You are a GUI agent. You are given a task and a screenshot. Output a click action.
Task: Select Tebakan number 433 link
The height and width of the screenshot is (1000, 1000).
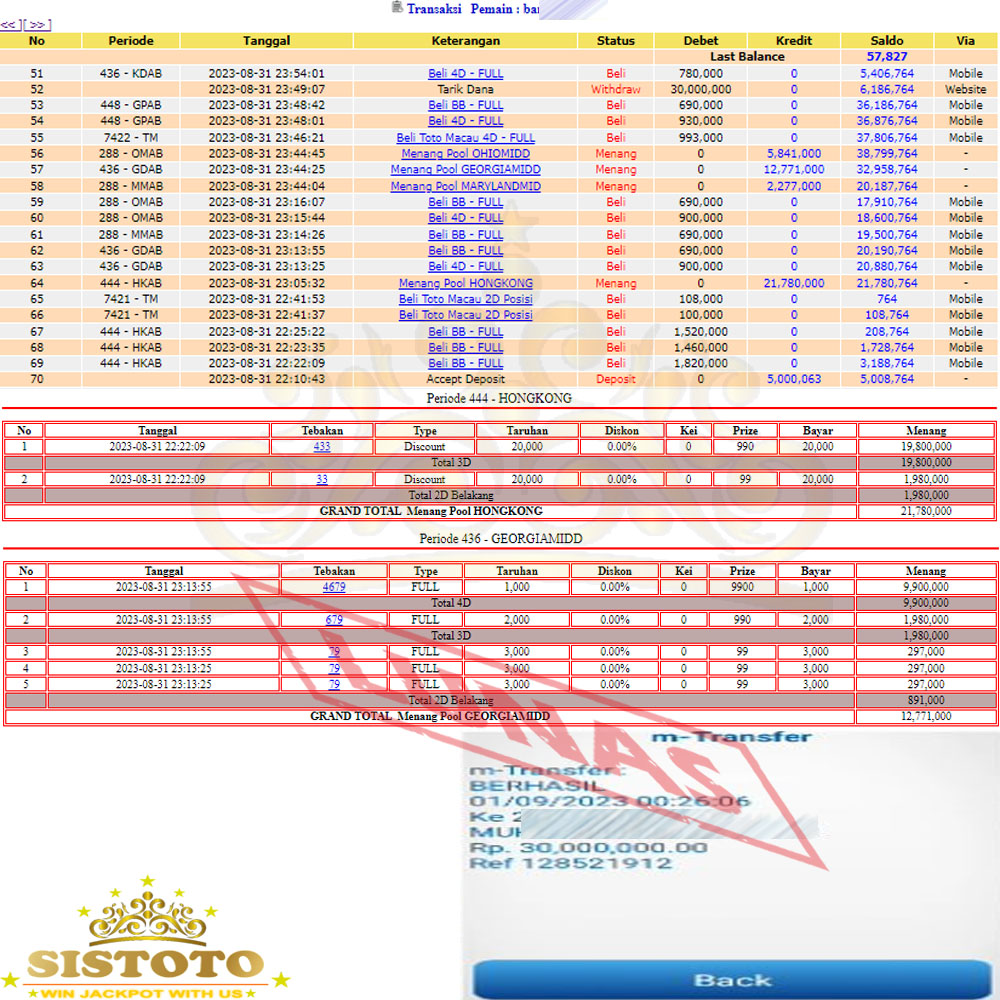coord(321,447)
